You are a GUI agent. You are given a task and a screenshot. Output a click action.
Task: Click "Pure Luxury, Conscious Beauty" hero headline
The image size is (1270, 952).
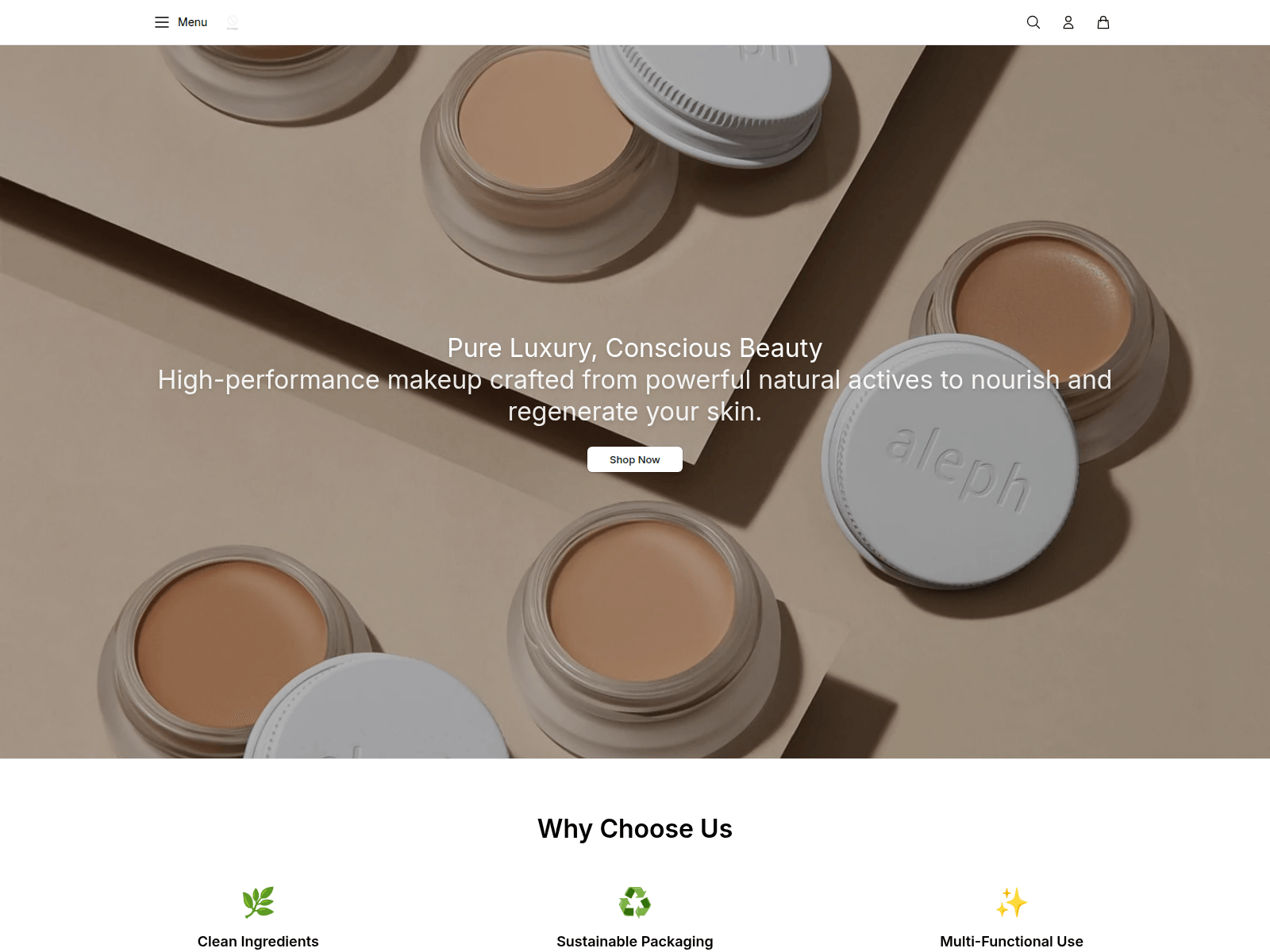pos(635,348)
